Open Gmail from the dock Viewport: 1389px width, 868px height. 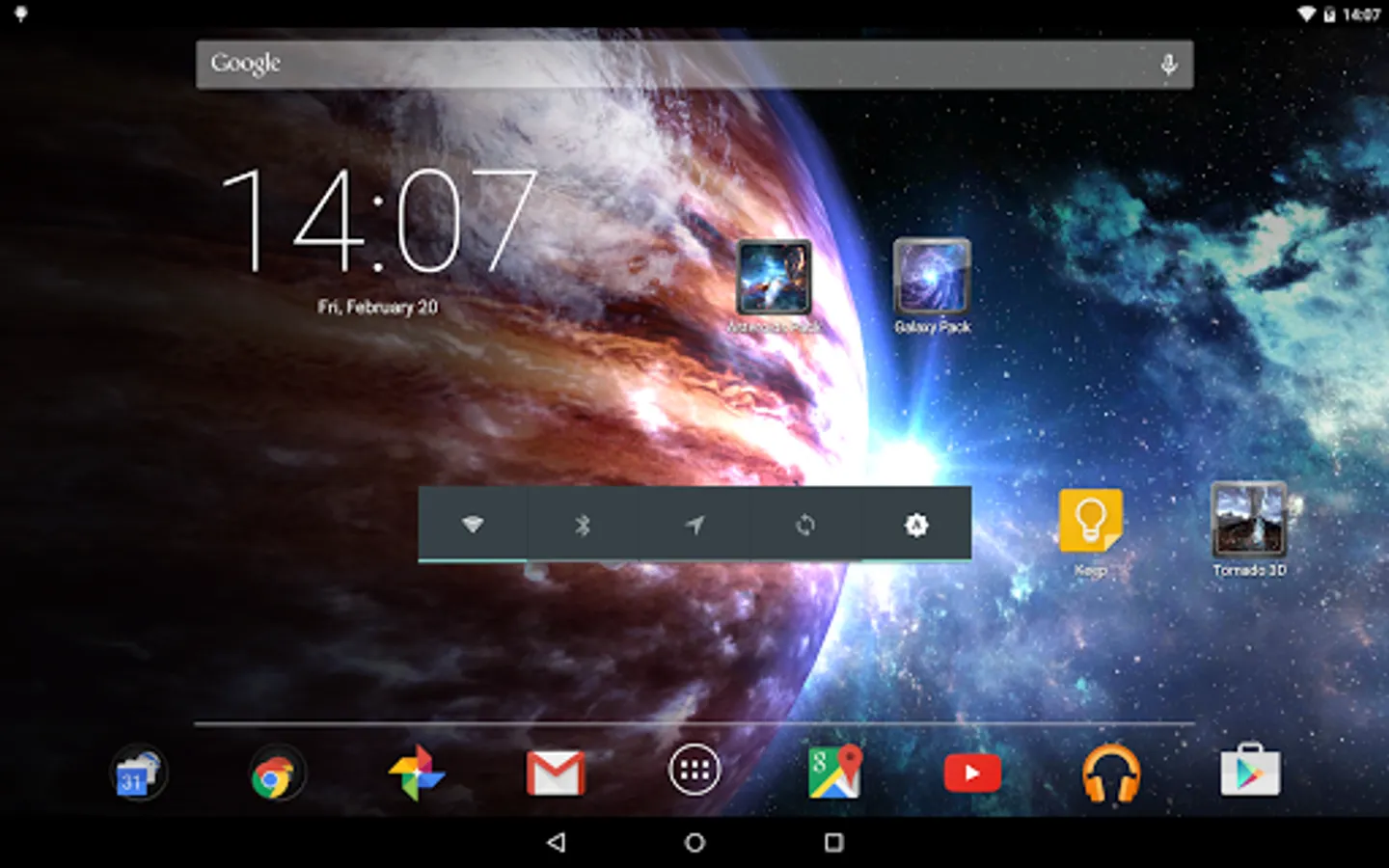click(x=556, y=773)
